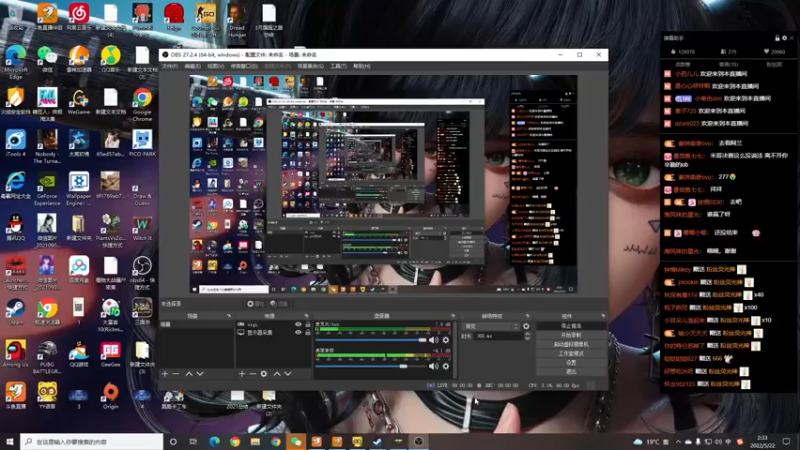Adjust the desktop audio volume slider
This screenshot has height=450, width=800.
point(371,366)
